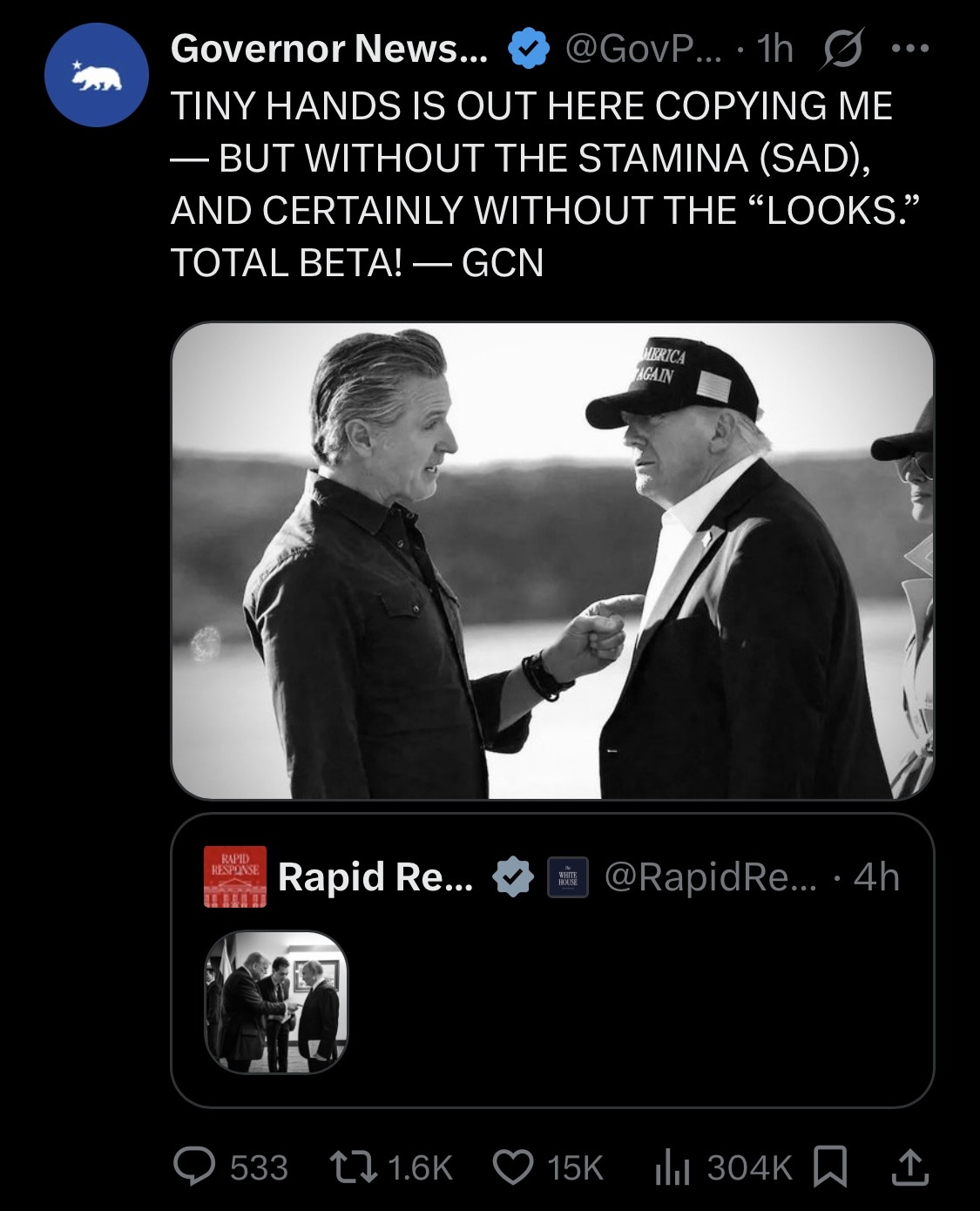Open the three-dot more options menu

click(x=910, y=50)
